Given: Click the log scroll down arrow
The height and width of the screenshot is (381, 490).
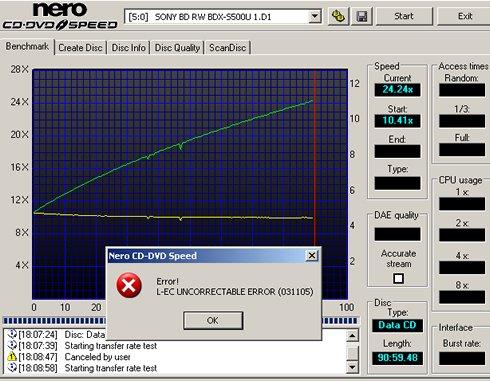Looking at the screenshot, I should pyautogui.click(x=352, y=367).
